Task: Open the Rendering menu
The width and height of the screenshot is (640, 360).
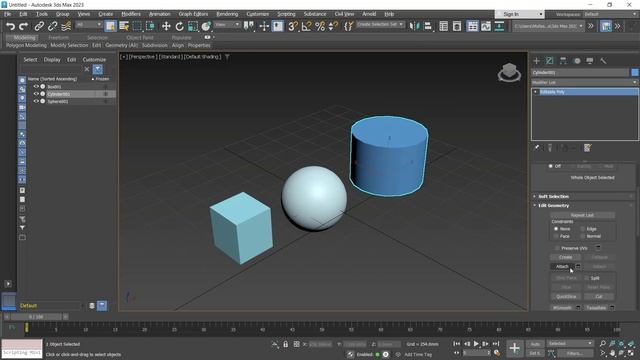Action: pyautogui.click(x=227, y=14)
